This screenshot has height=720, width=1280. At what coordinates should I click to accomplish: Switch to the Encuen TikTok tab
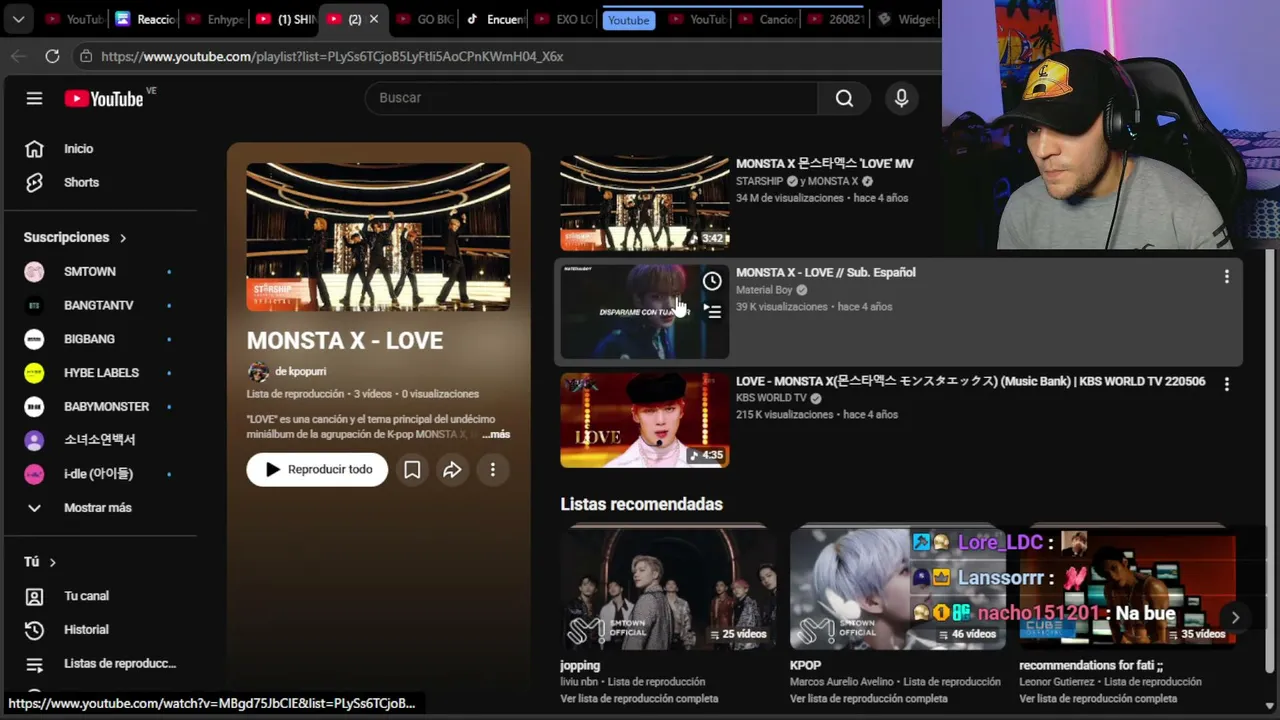coord(495,19)
